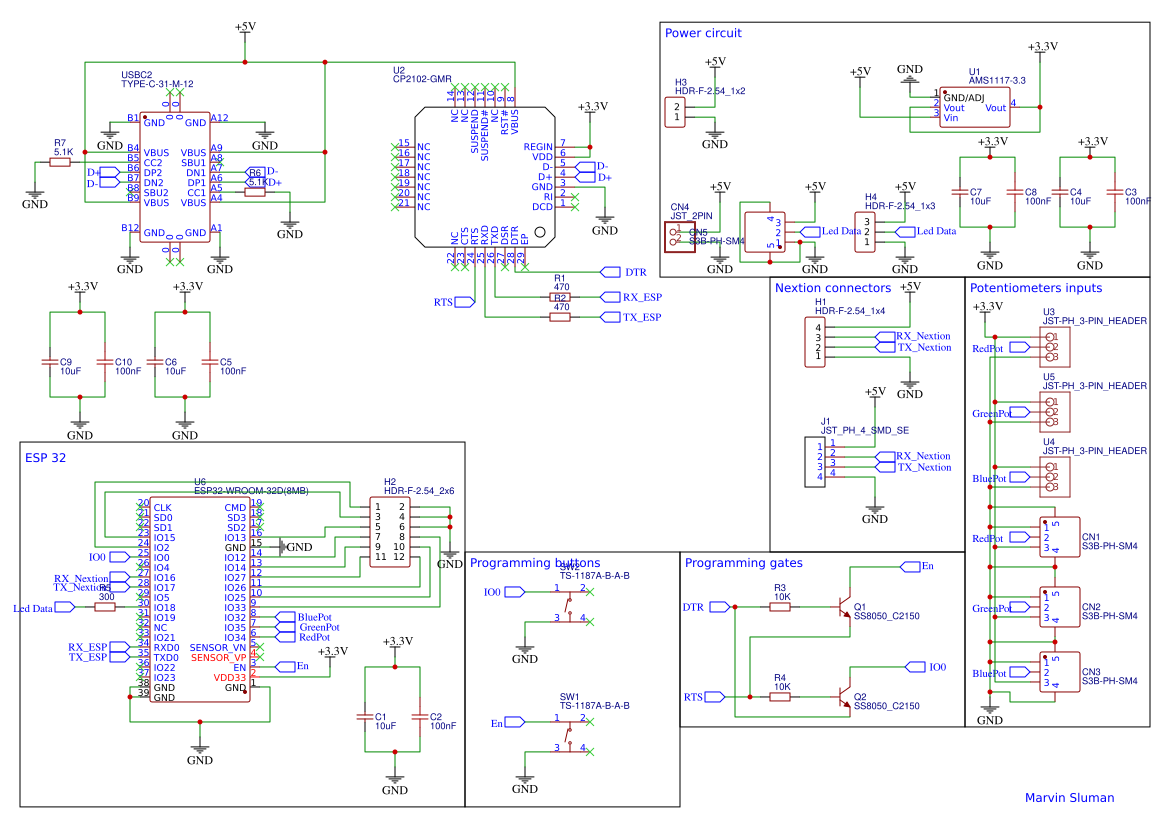Viewport: 1169px width, 827px height.
Task: Pick the H3 1x2 header symbol
Action: (675, 112)
